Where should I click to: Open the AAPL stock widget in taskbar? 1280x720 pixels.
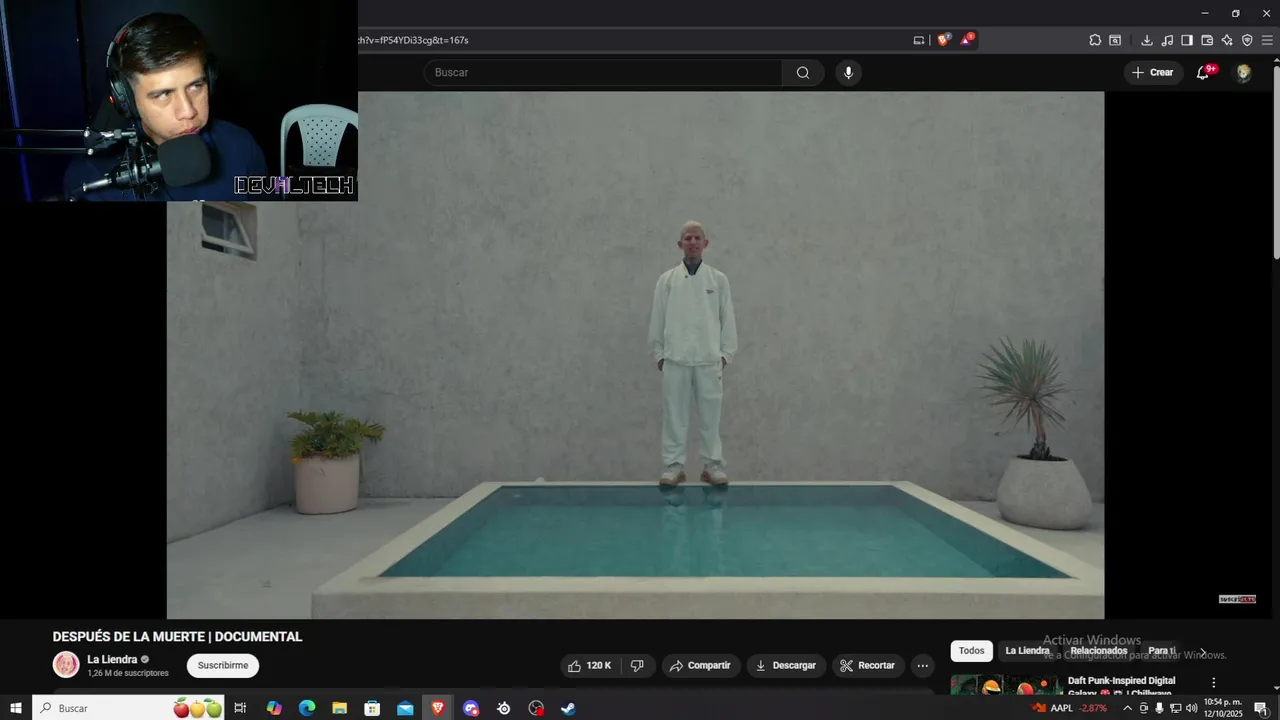(x=1069, y=708)
